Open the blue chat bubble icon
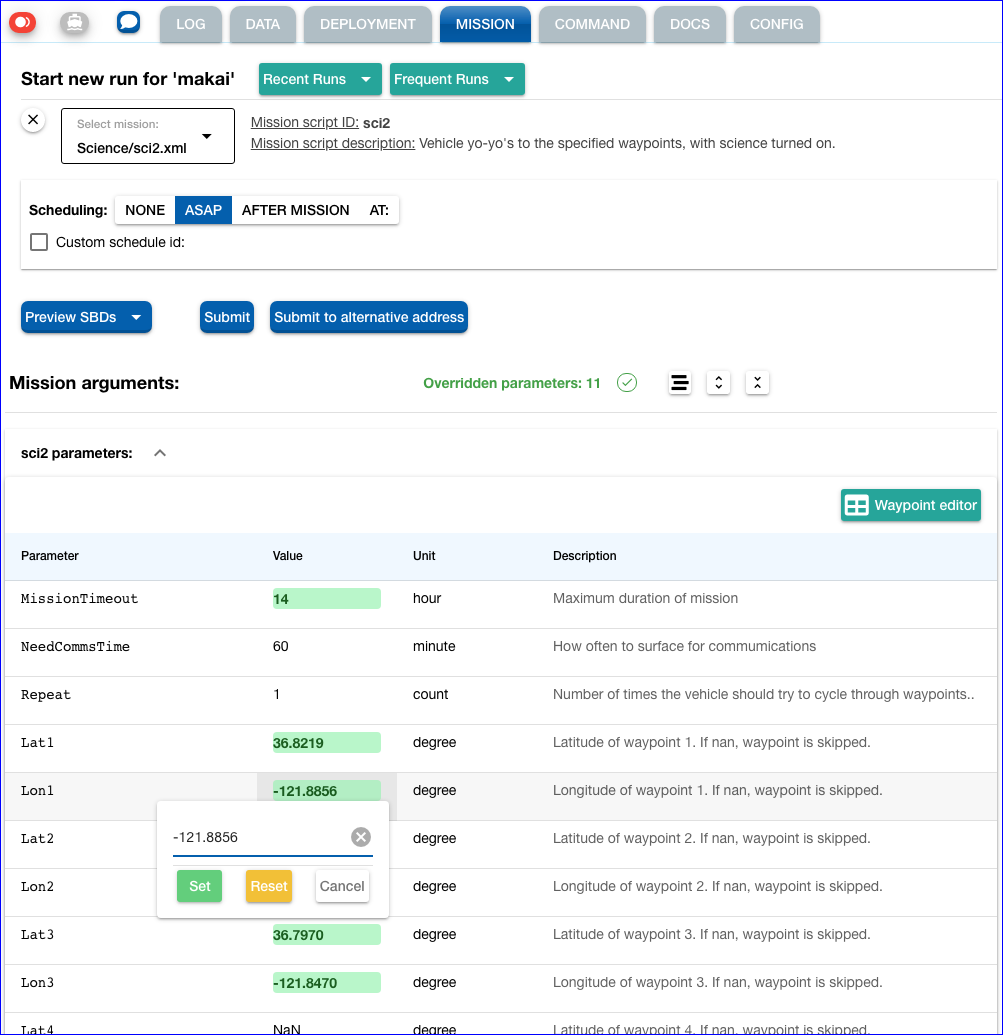Screen dimensions: 1003x1035 tap(128, 22)
